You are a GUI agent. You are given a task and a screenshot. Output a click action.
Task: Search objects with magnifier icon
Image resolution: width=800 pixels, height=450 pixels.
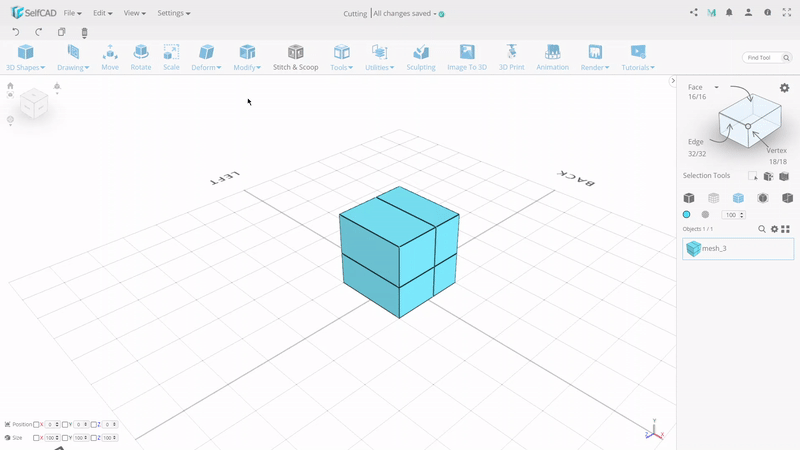pos(762,229)
